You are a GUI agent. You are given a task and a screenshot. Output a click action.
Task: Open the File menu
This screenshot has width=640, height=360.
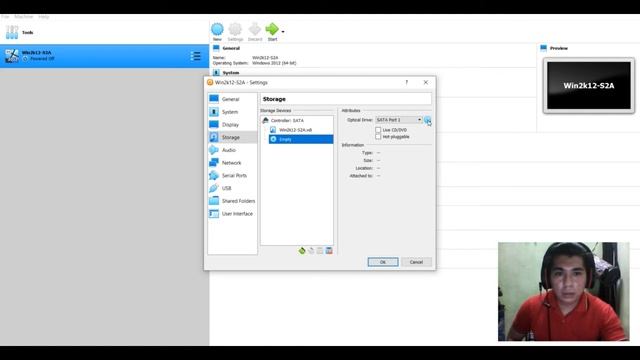tap(5, 17)
